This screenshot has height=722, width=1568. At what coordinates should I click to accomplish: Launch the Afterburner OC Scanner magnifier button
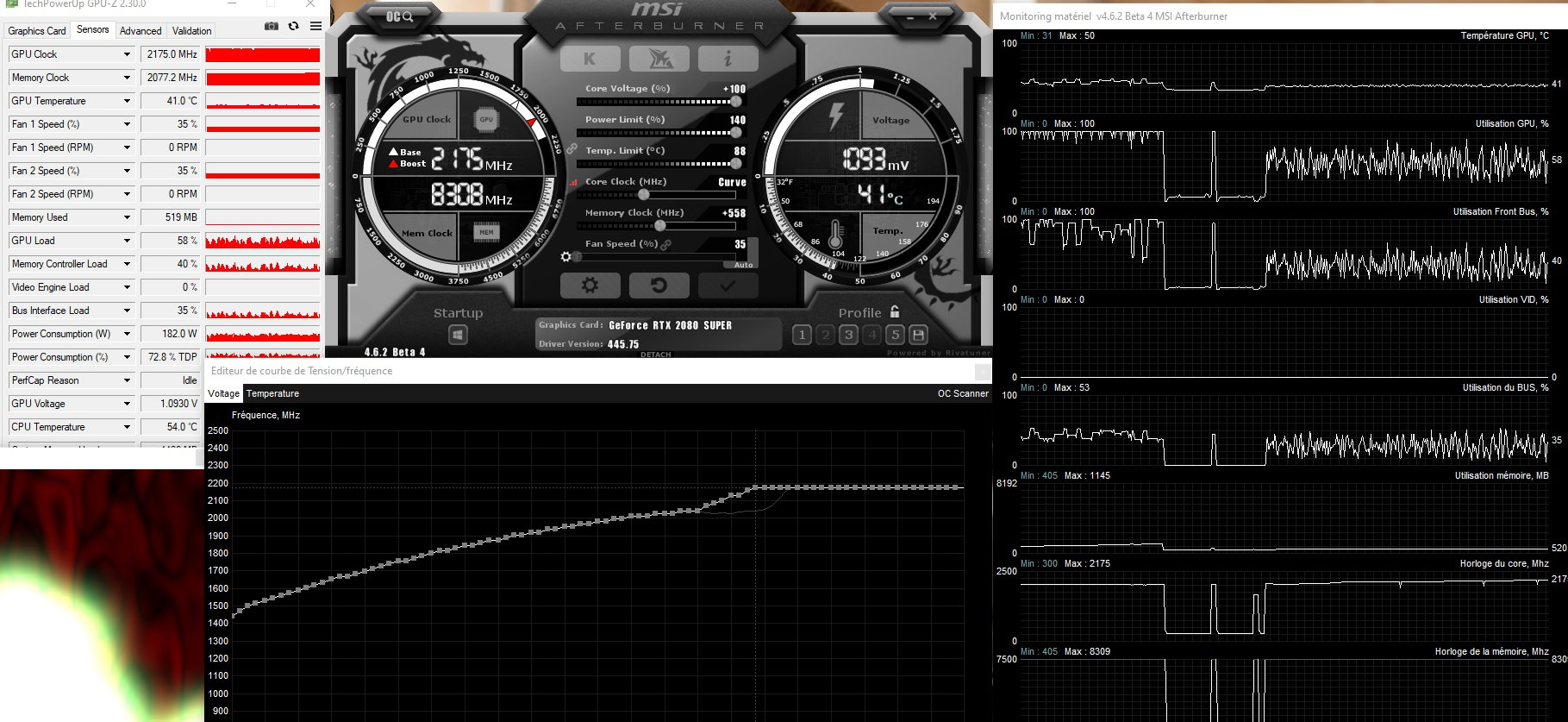[x=399, y=16]
